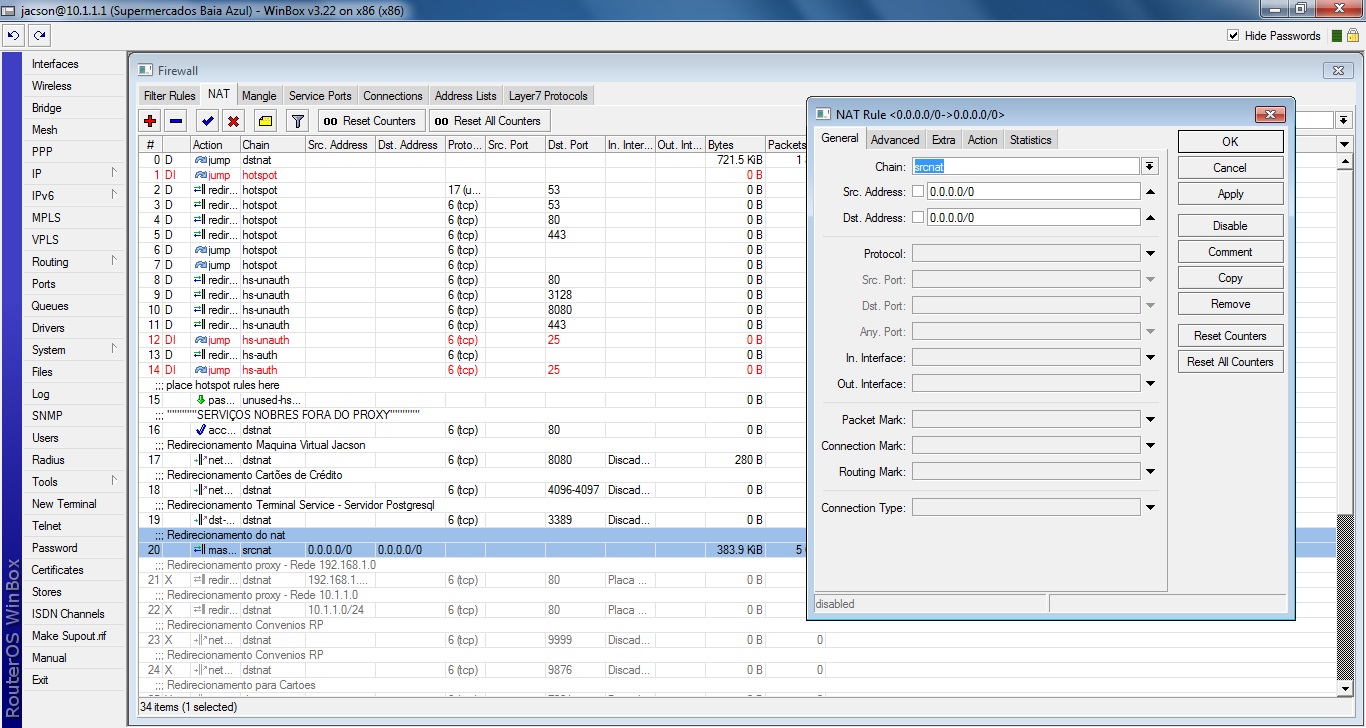Click the Dst. Port column header
Image resolution: width=1366 pixels, height=728 pixels.
click(x=575, y=145)
